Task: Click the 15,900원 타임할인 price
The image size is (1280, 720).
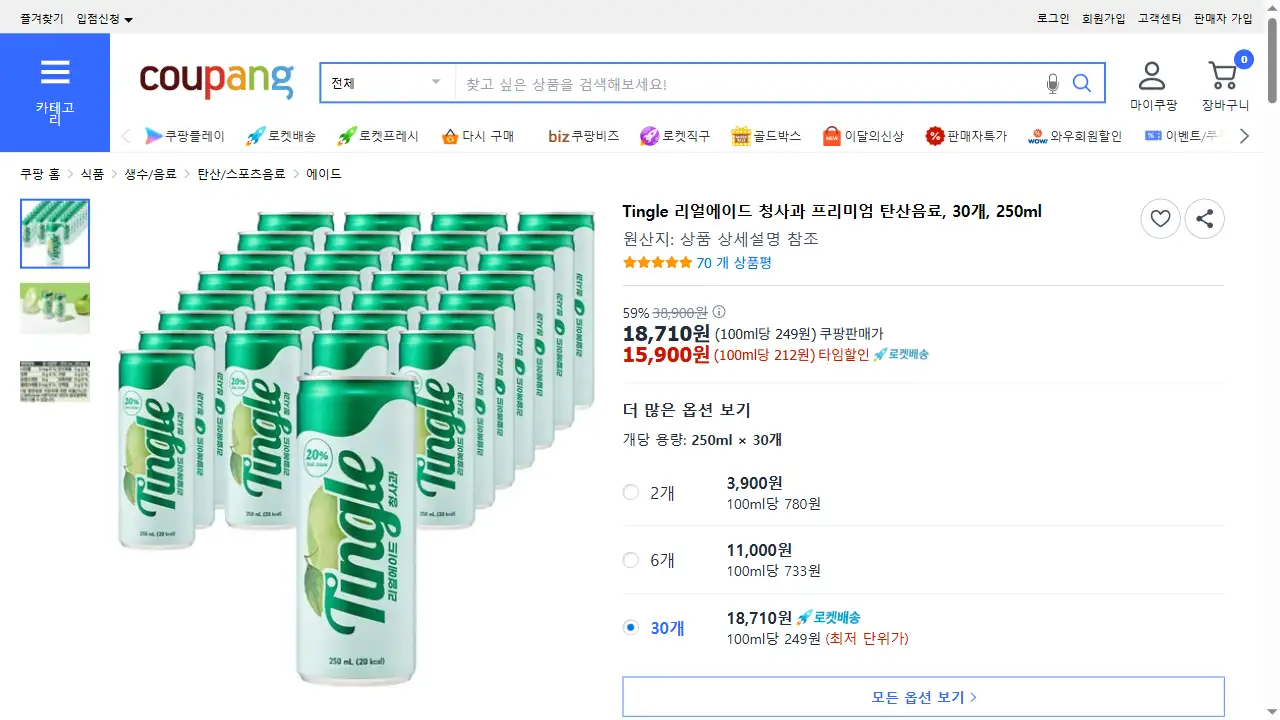Action: click(666, 354)
